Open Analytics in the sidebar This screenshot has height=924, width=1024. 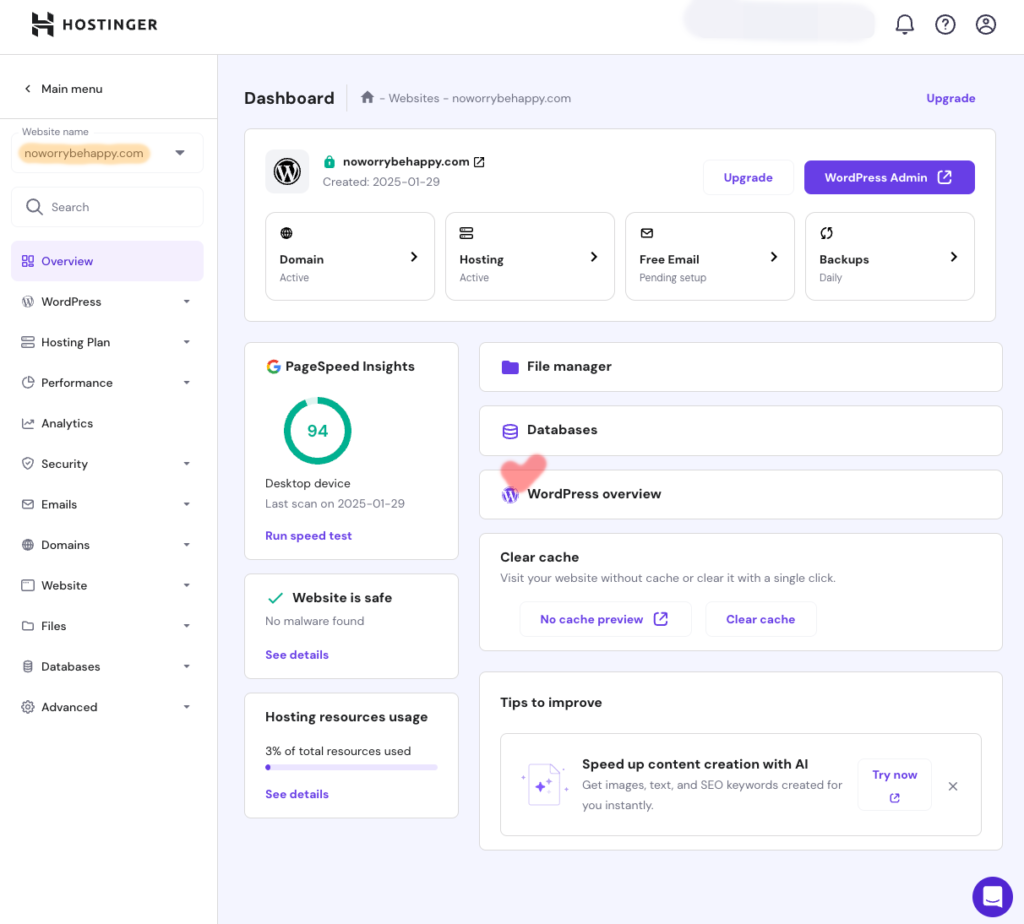[x=107, y=423]
